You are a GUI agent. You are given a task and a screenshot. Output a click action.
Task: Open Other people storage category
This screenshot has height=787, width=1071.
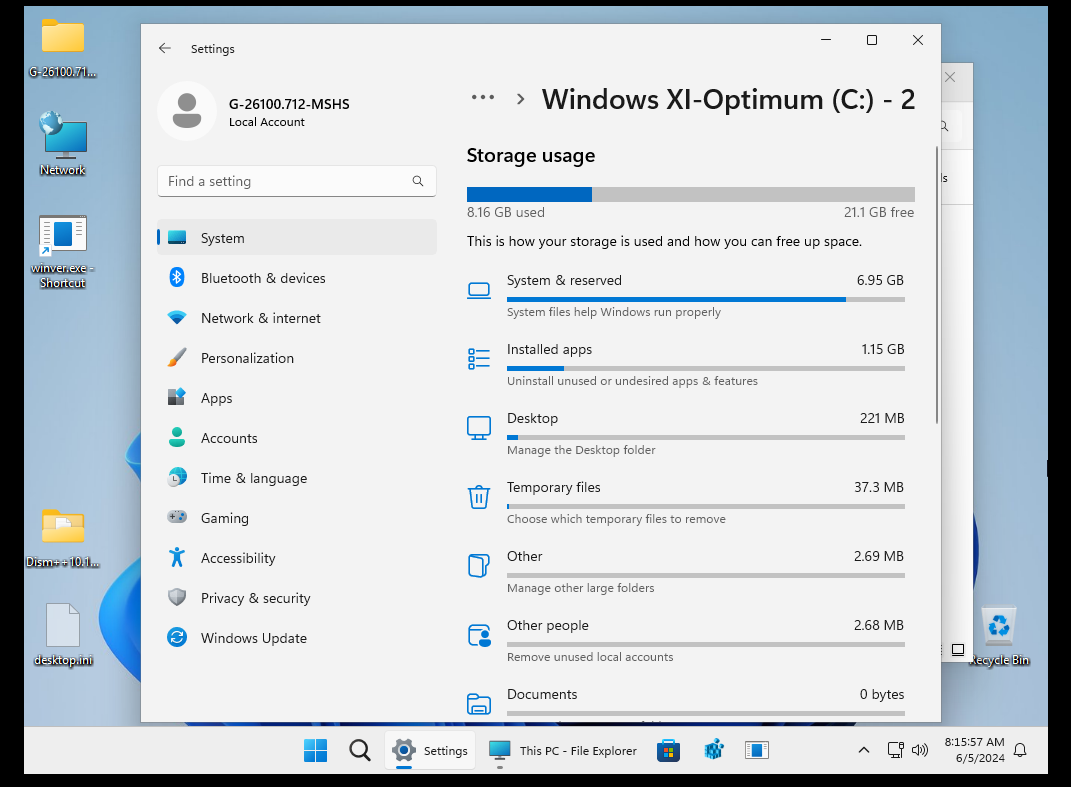click(686, 641)
